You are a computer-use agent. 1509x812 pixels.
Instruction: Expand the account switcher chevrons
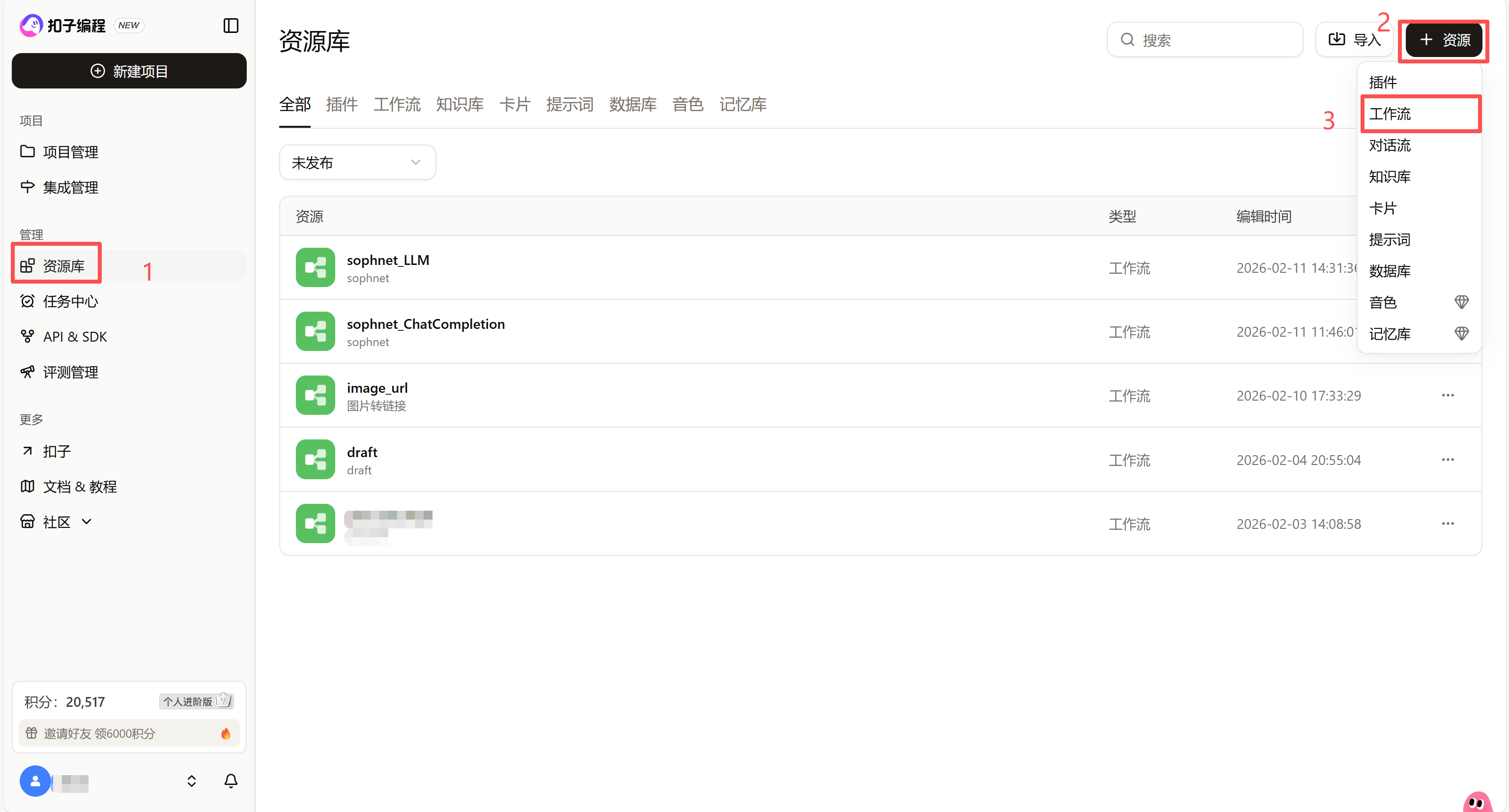tap(192, 781)
